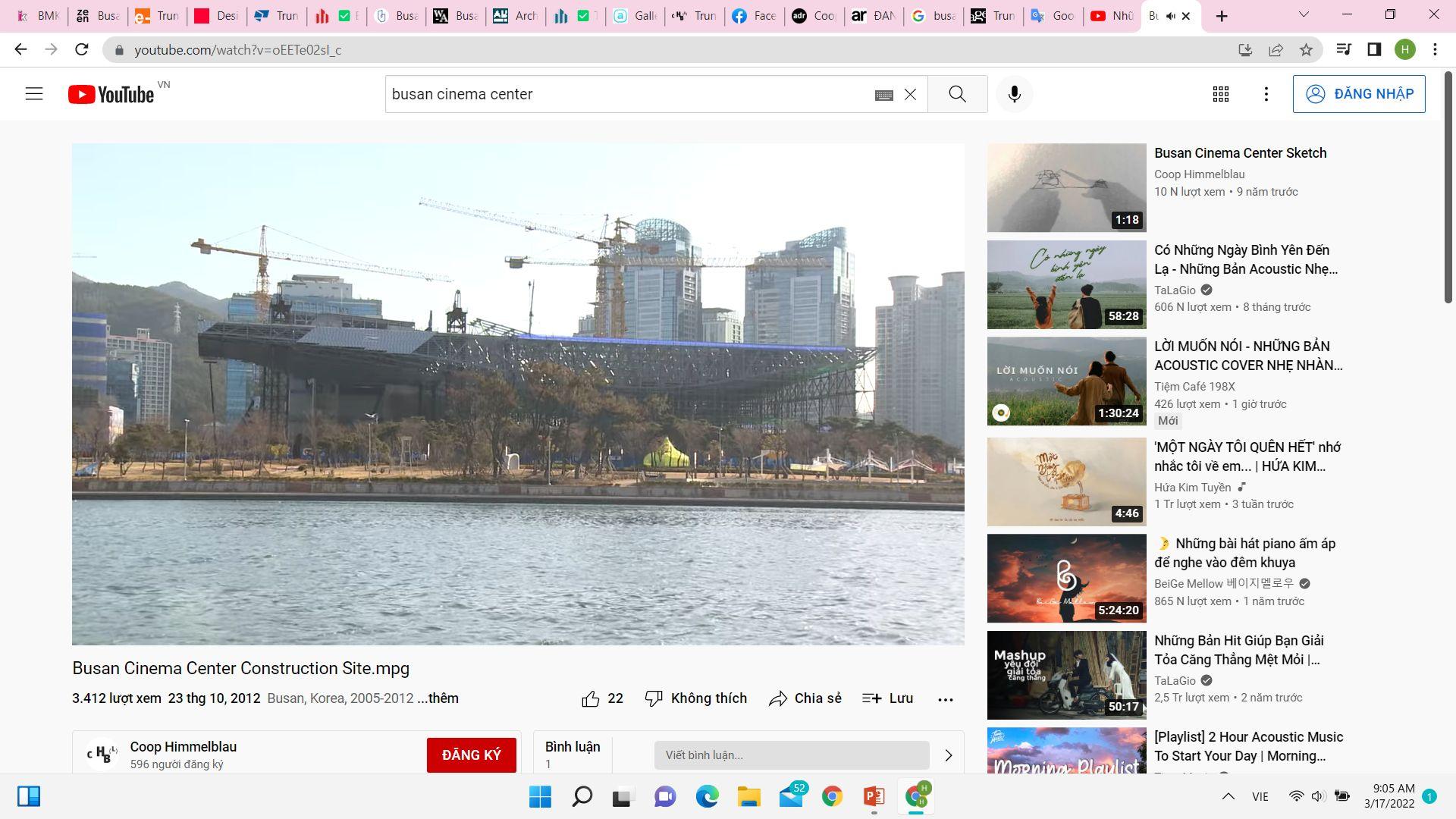
Task: Expand description by clicking ...thêm
Action: (438, 698)
